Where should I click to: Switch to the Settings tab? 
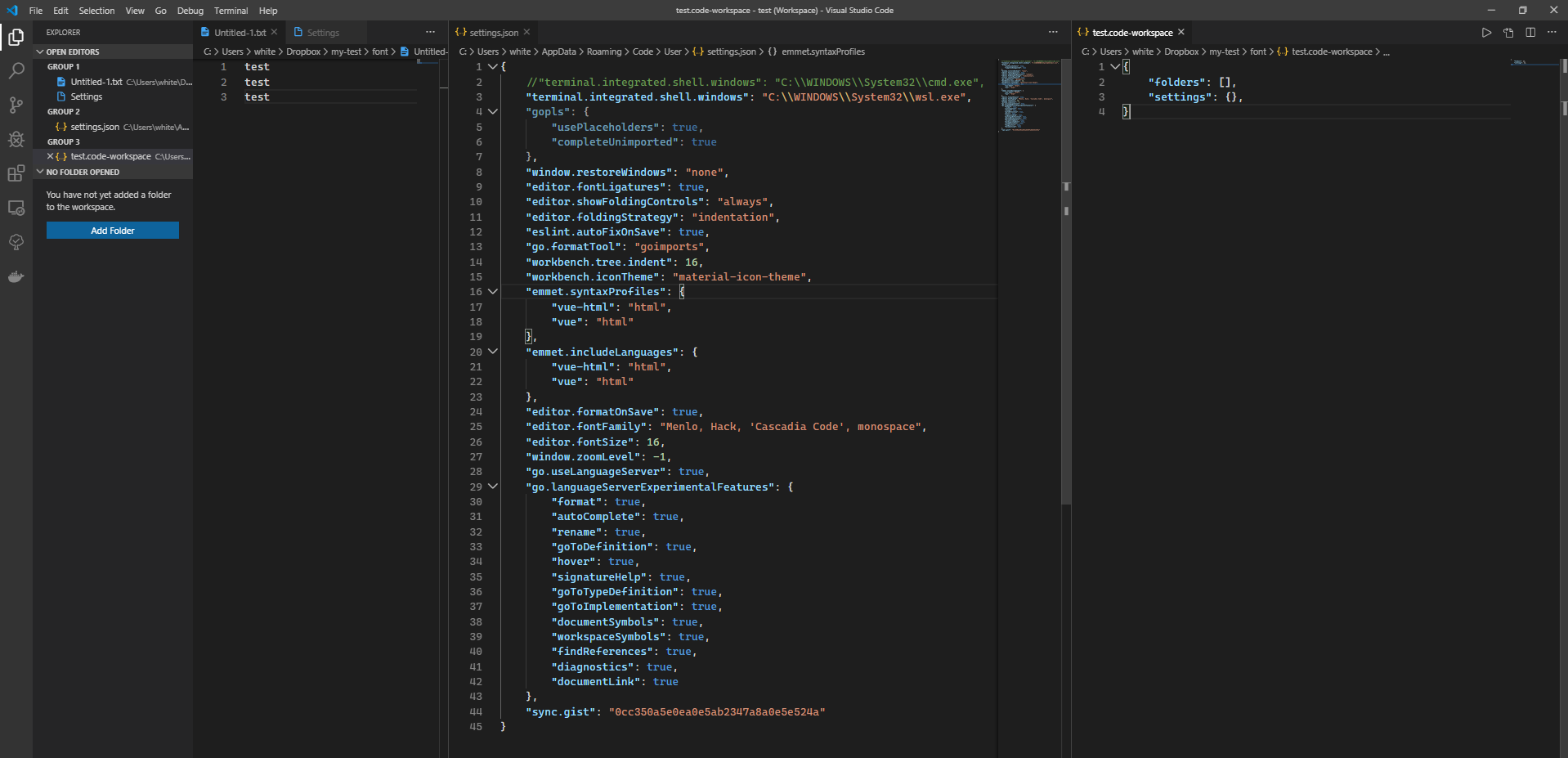tap(322, 32)
